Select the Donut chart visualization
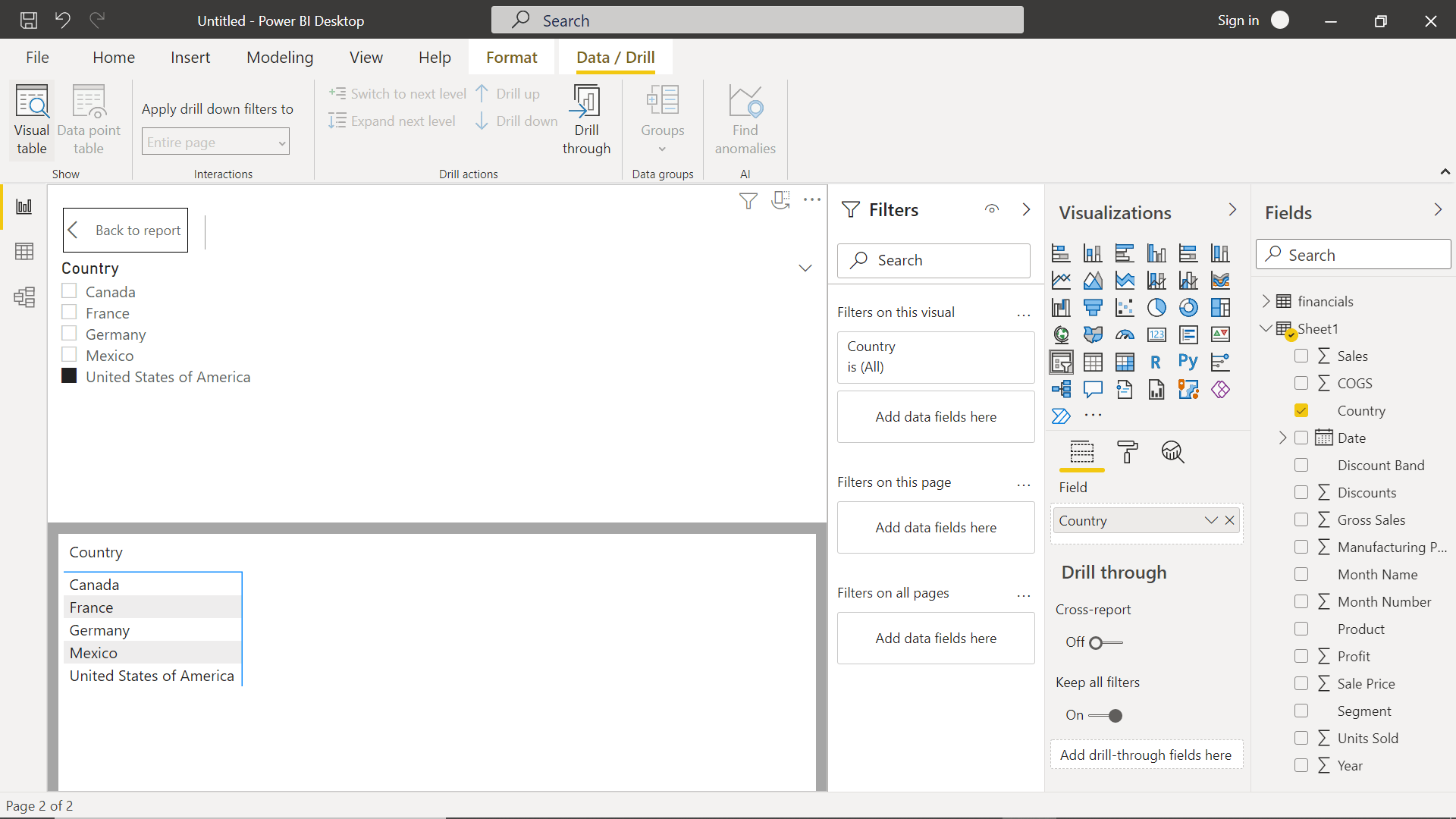 1188,307
